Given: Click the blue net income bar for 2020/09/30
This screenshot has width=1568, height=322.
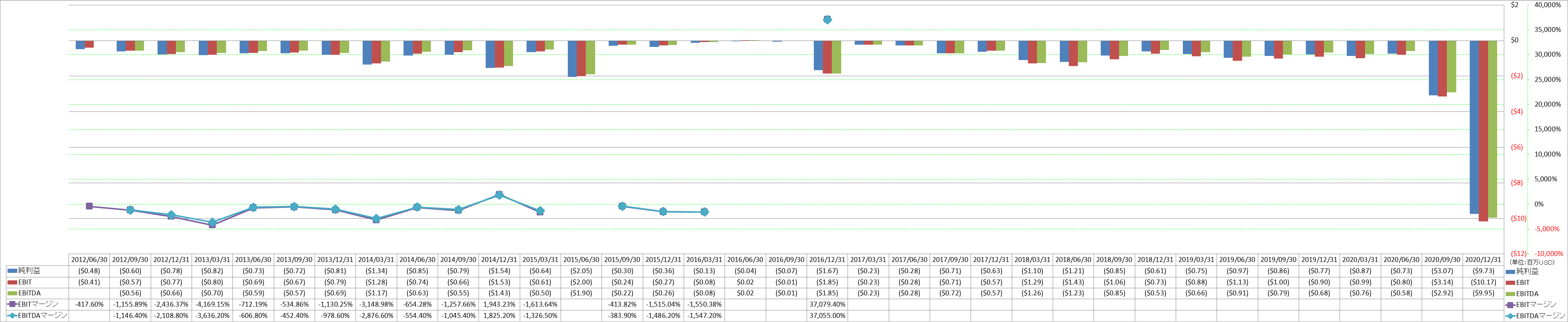Looking at the screenshot, I should tap(1433, 68).
